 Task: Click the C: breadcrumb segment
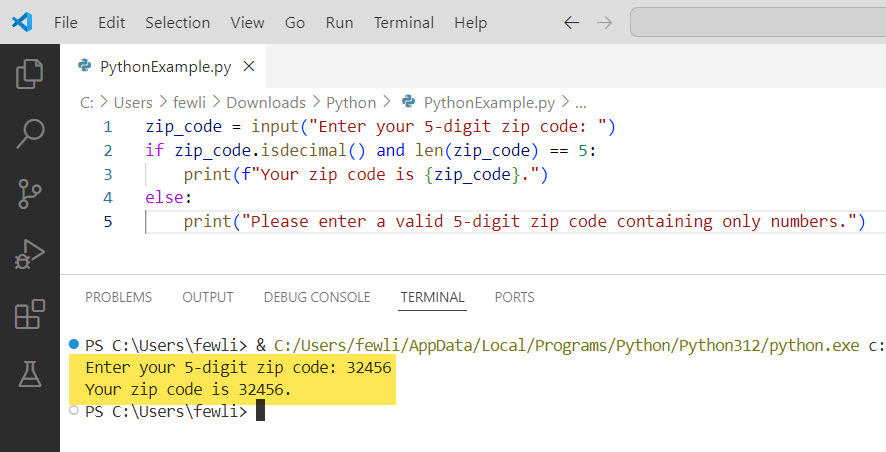coord(87,103)
